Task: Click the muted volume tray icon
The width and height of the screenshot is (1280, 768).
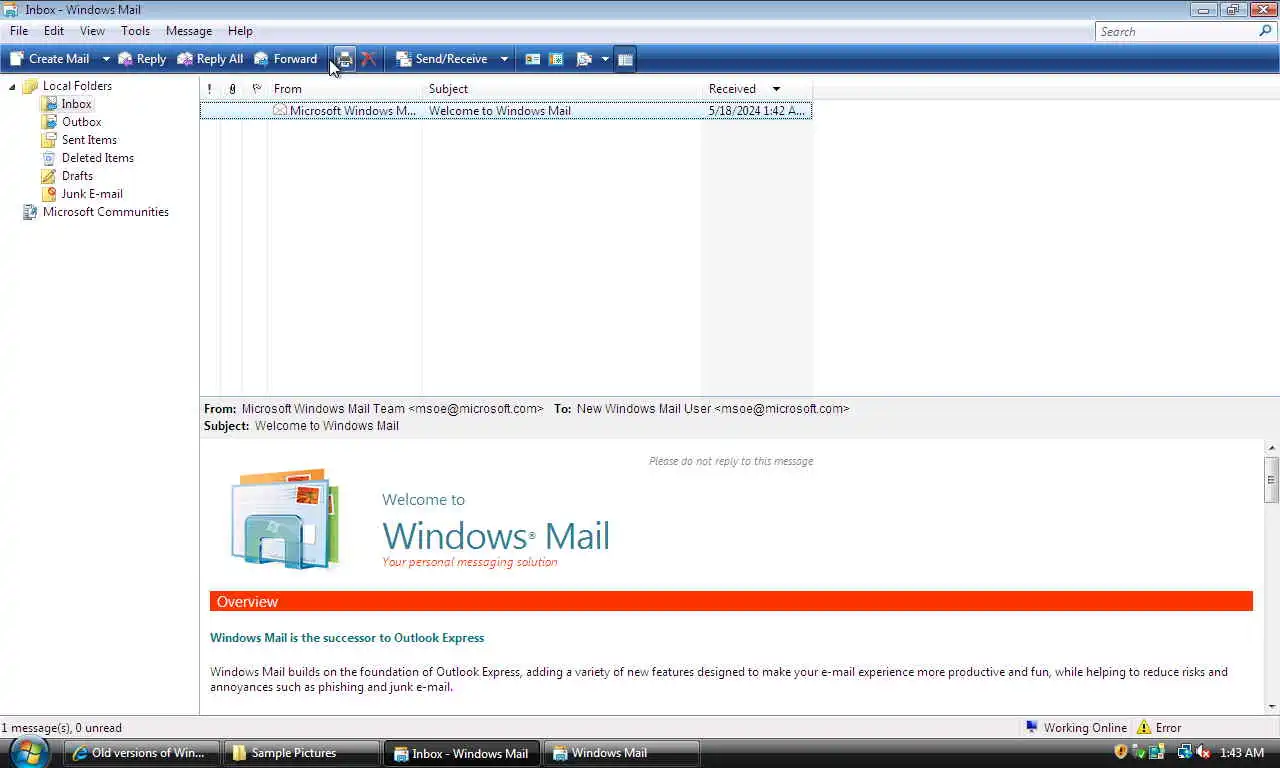Action: (1204, 752)
